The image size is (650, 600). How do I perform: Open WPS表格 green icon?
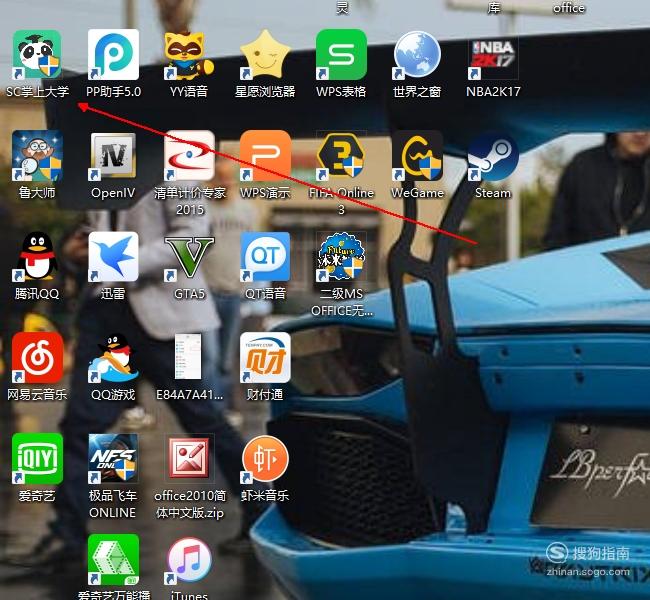[x=341, y=55]
